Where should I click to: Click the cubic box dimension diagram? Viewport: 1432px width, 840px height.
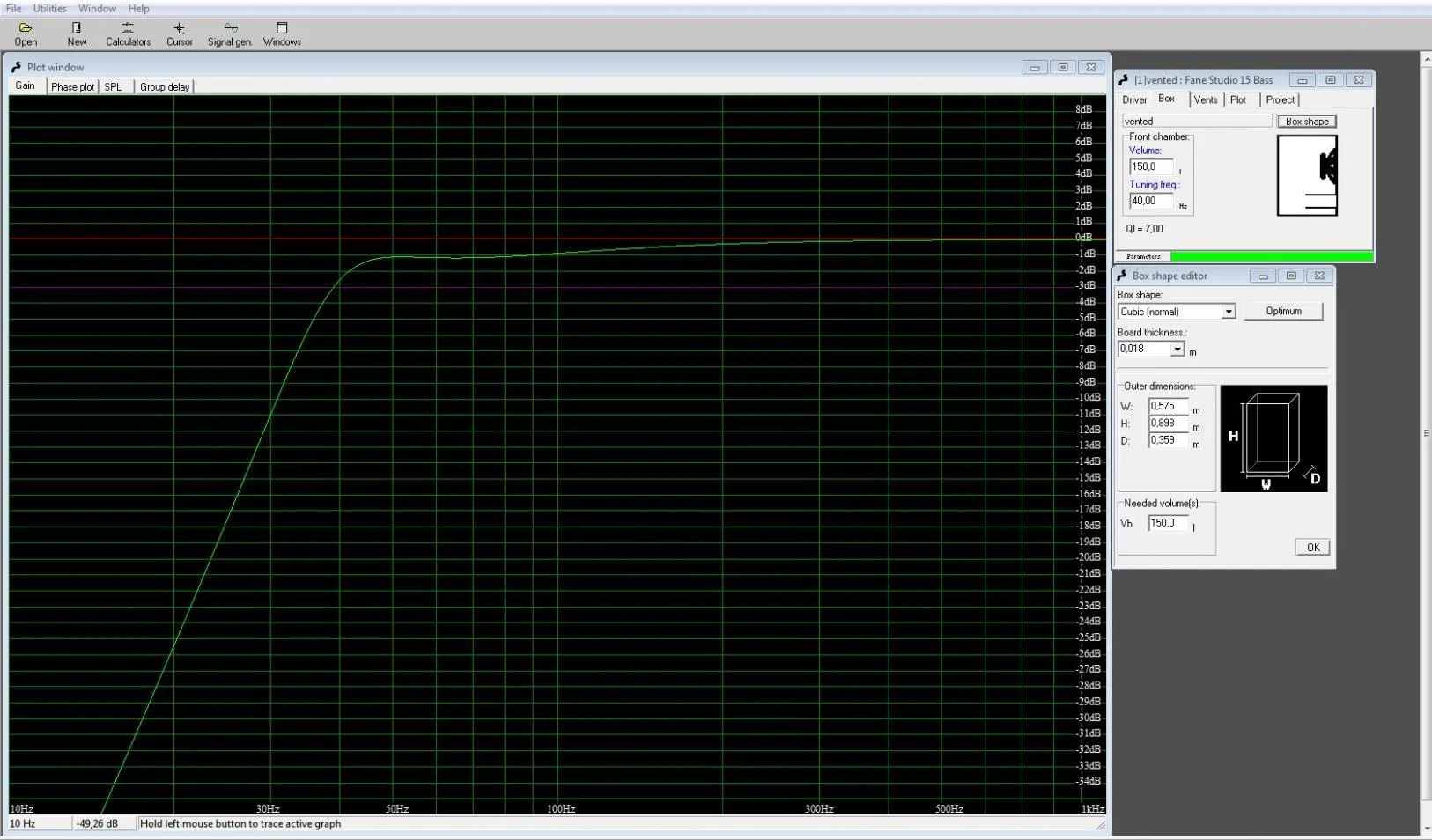point(1273,438)
